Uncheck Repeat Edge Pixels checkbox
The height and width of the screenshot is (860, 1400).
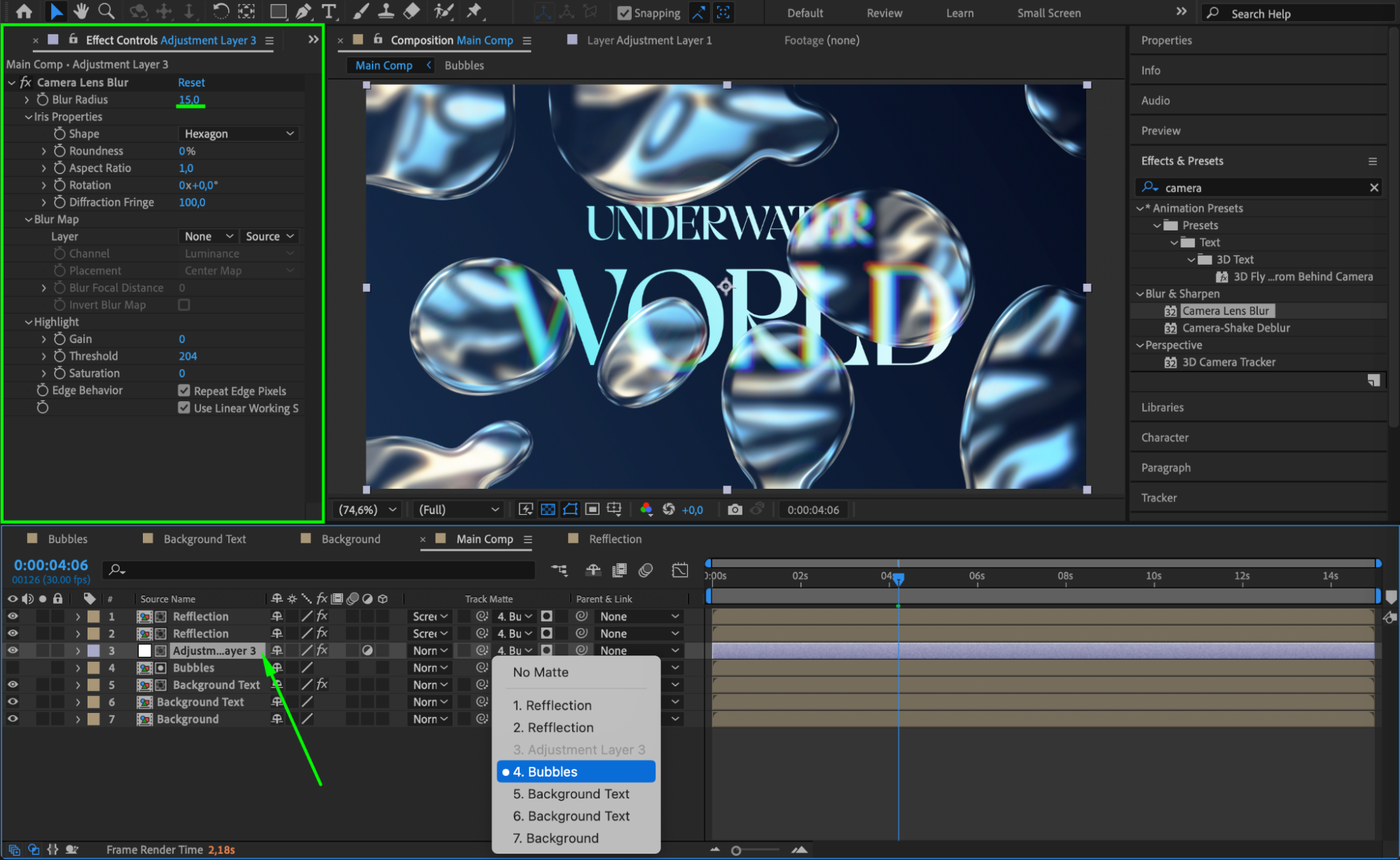click(184, 391)
